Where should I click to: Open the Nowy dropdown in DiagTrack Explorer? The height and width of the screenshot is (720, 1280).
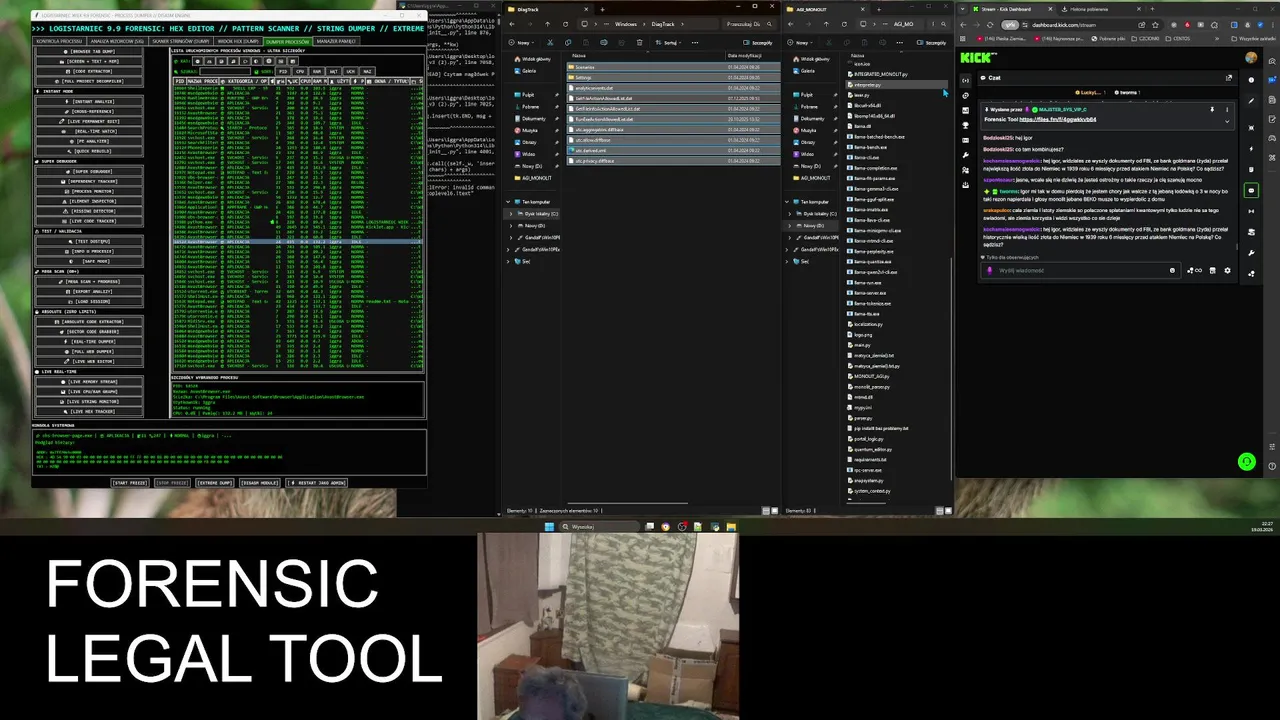pyautogui.click(x=522, y=43)
